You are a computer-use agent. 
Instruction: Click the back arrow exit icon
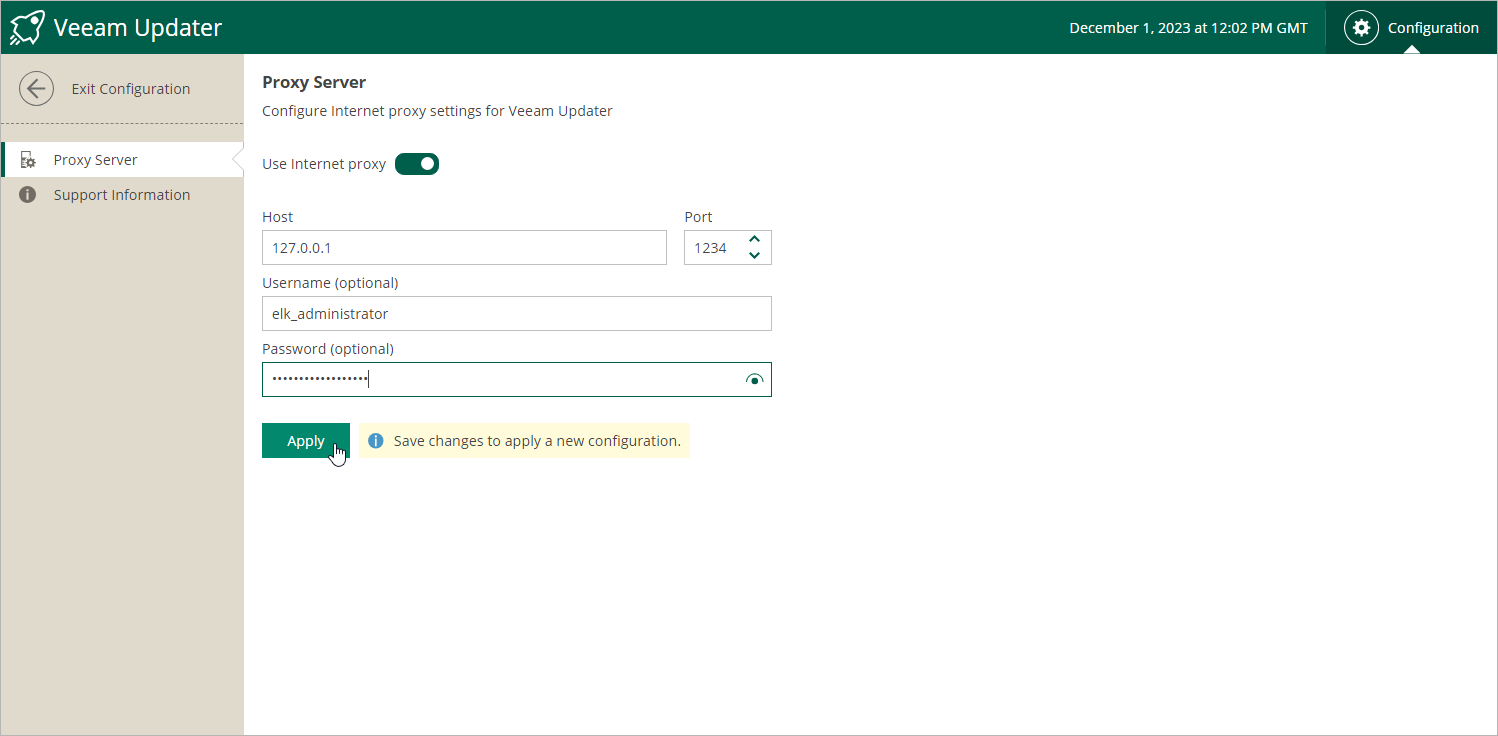point(36,89)
